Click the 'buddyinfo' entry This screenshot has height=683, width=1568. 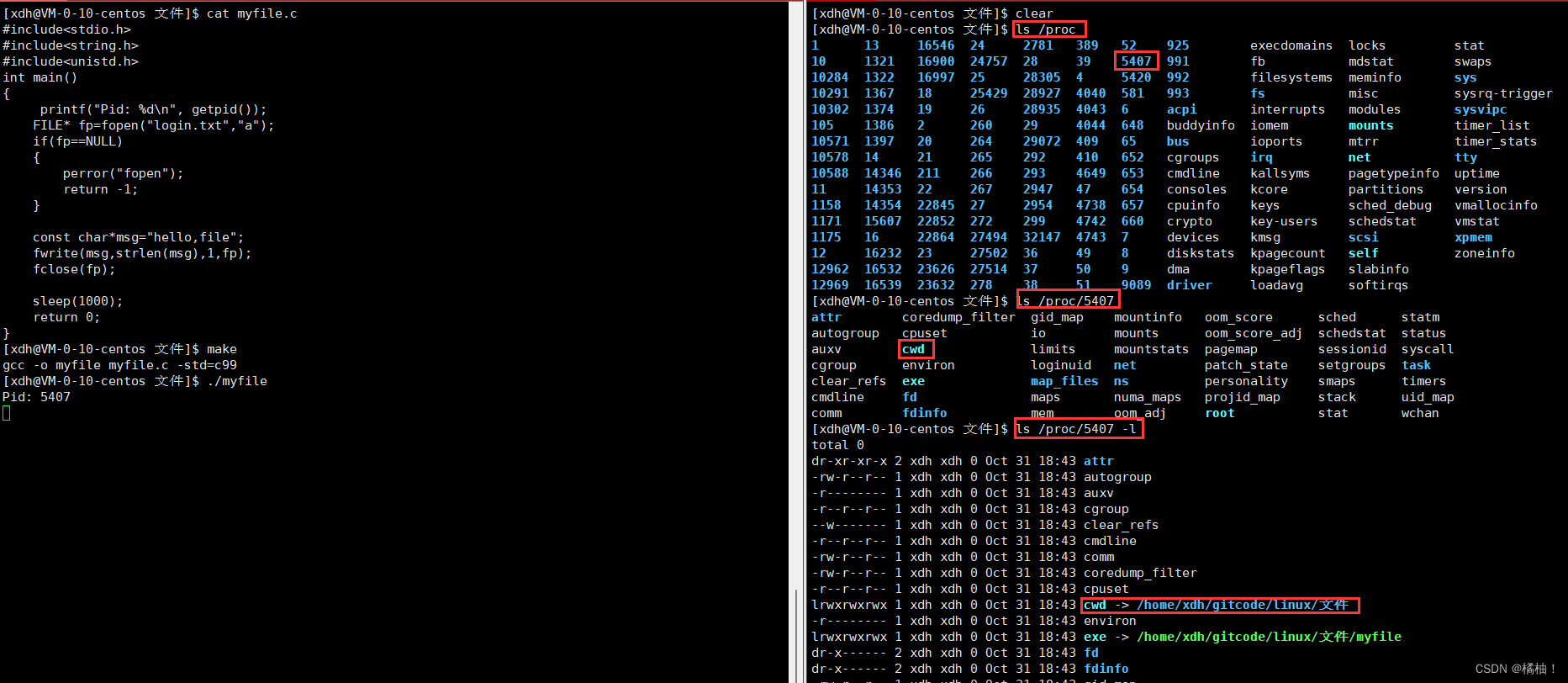coord(1201,125)
